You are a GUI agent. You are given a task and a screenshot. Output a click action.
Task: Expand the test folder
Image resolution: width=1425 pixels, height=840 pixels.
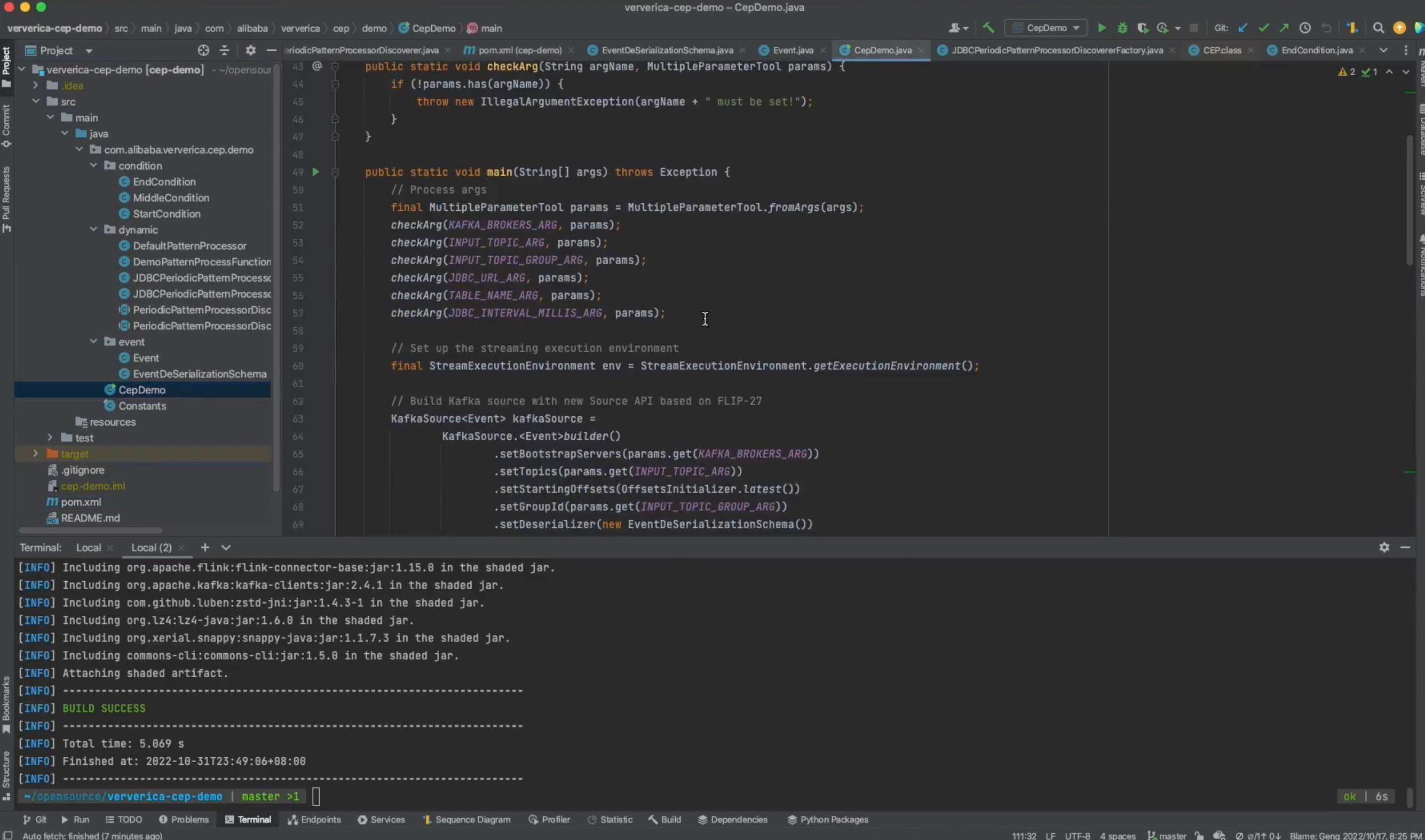(x=50, y=438)
